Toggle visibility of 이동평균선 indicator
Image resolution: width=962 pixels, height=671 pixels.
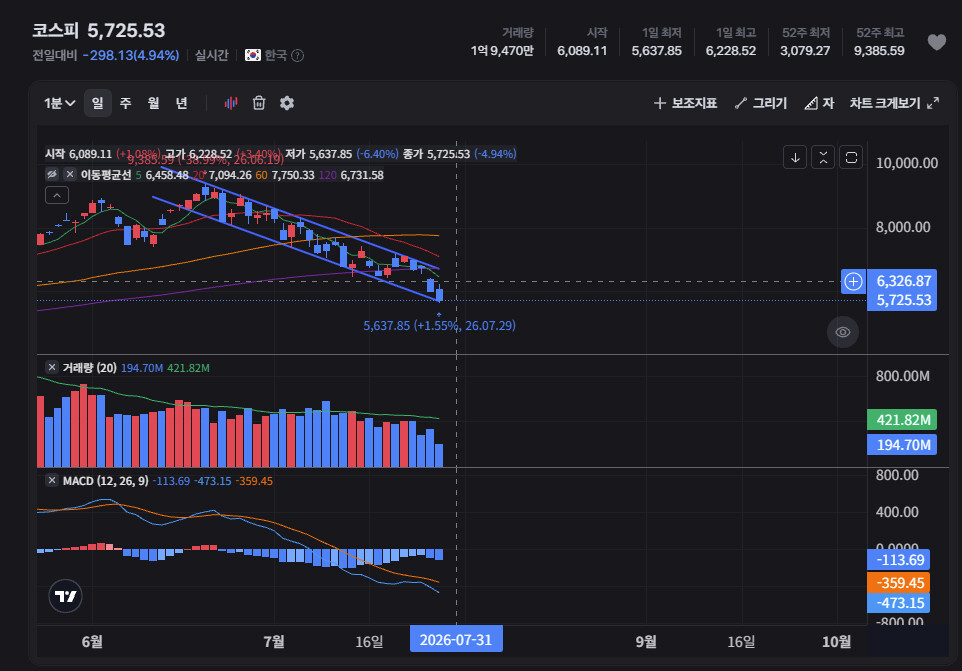52,175
